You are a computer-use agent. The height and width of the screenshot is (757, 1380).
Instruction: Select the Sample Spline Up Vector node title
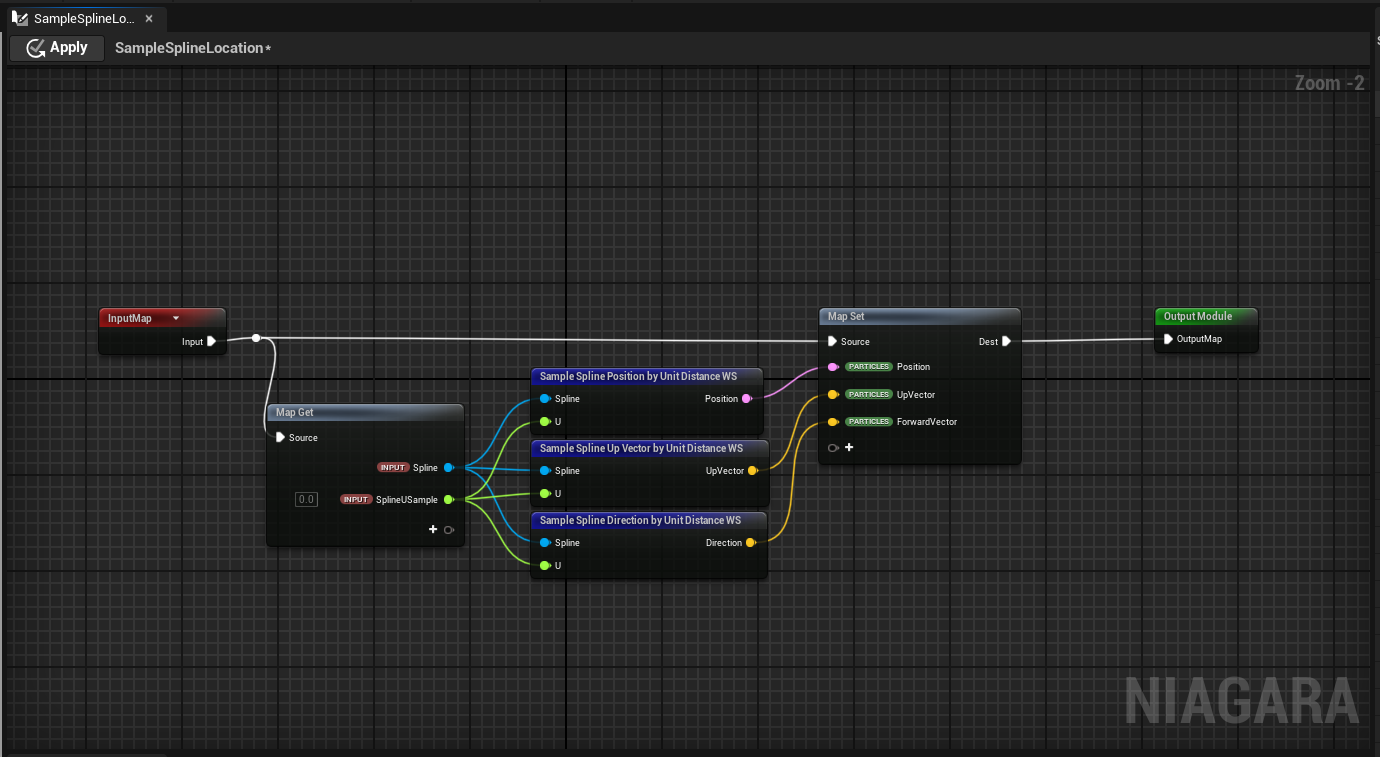coord(641,448)
